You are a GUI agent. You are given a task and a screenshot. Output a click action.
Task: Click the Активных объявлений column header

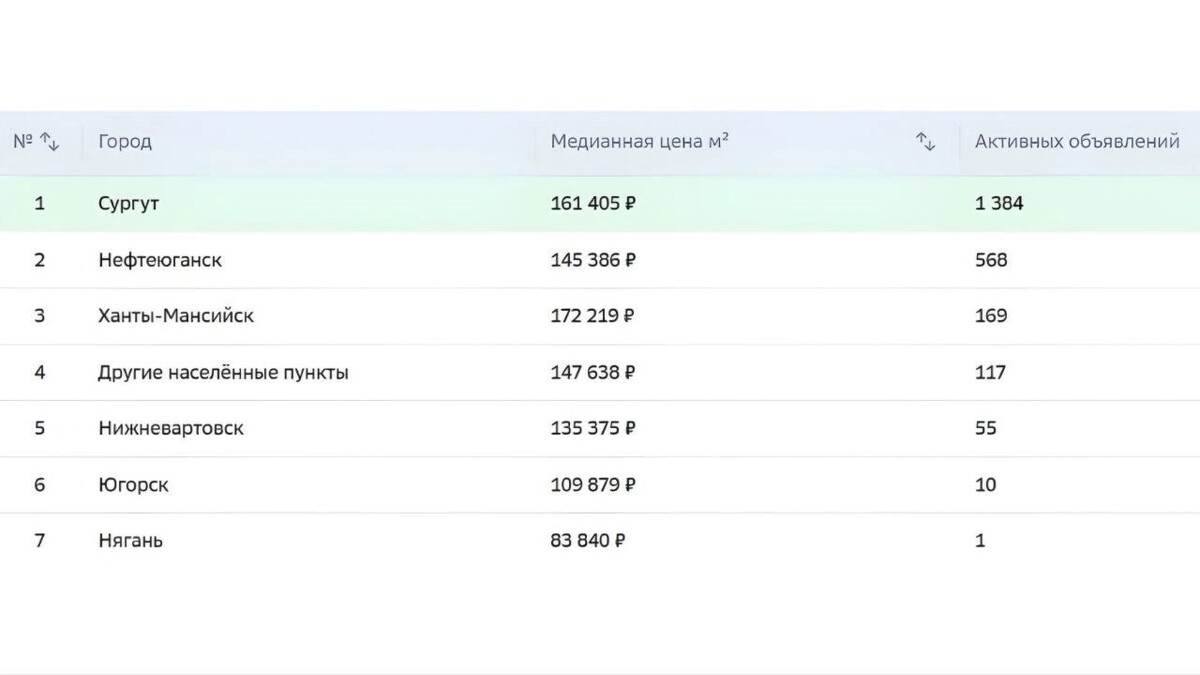[1077, 142]
